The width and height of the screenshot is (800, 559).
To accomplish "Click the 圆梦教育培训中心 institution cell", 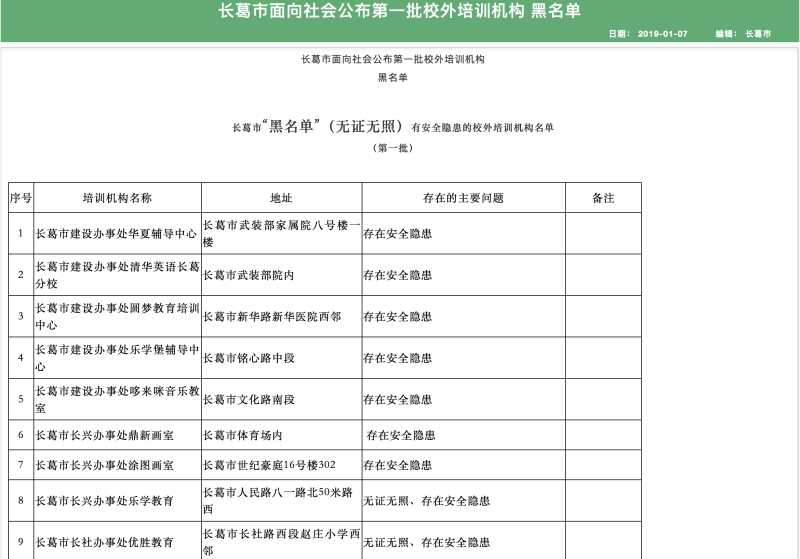I will [x=116, y=317].
